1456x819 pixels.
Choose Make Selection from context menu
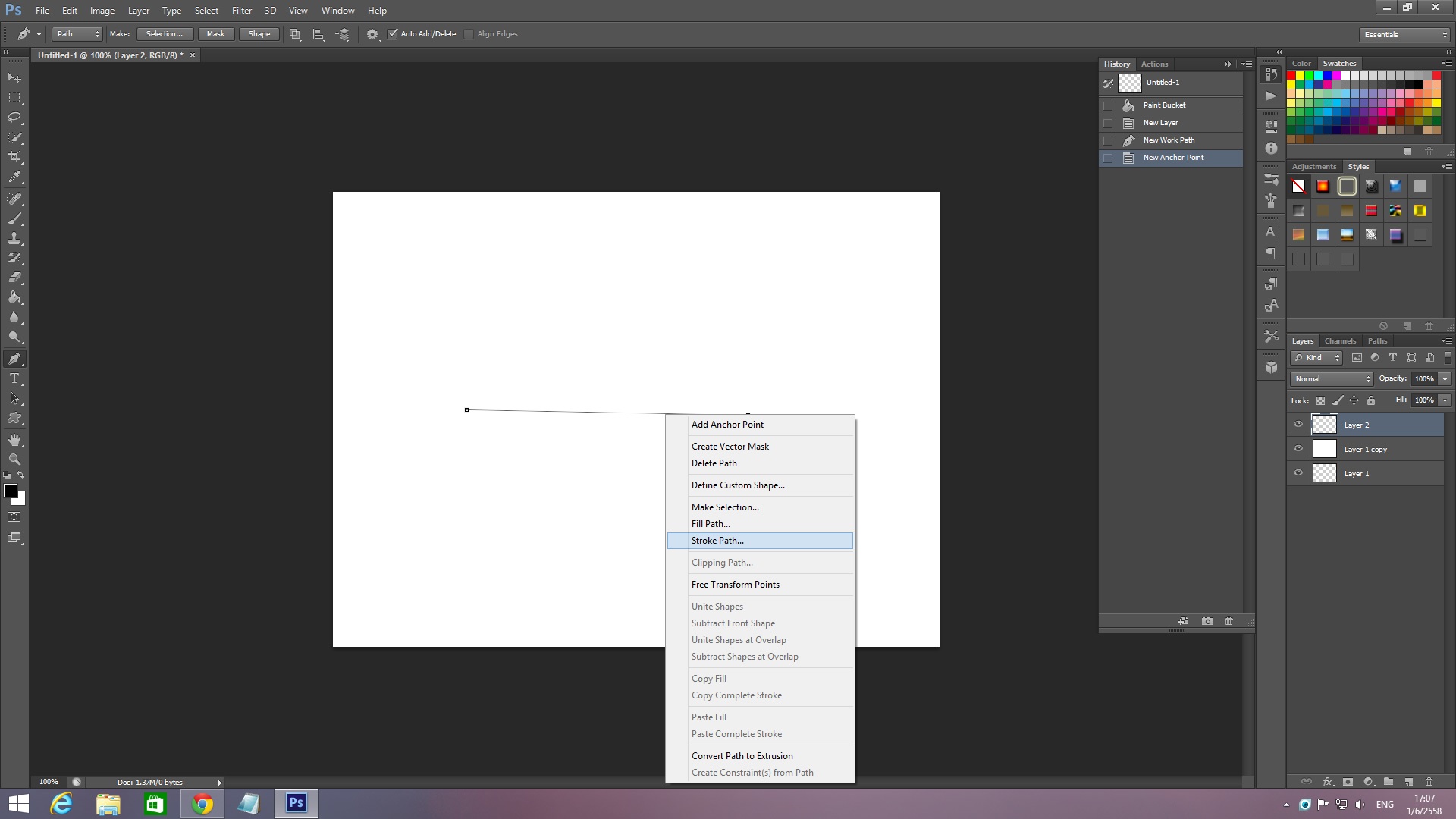pyautogui.click(x=760, y=507)
